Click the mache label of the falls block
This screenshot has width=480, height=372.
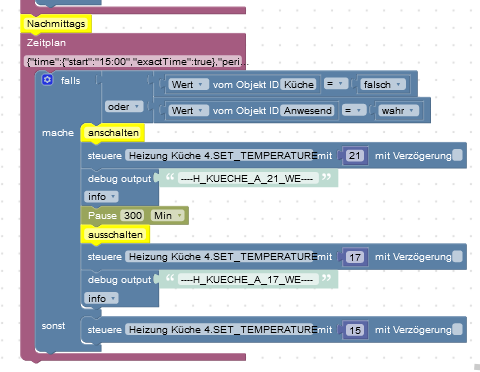[58, 133]
